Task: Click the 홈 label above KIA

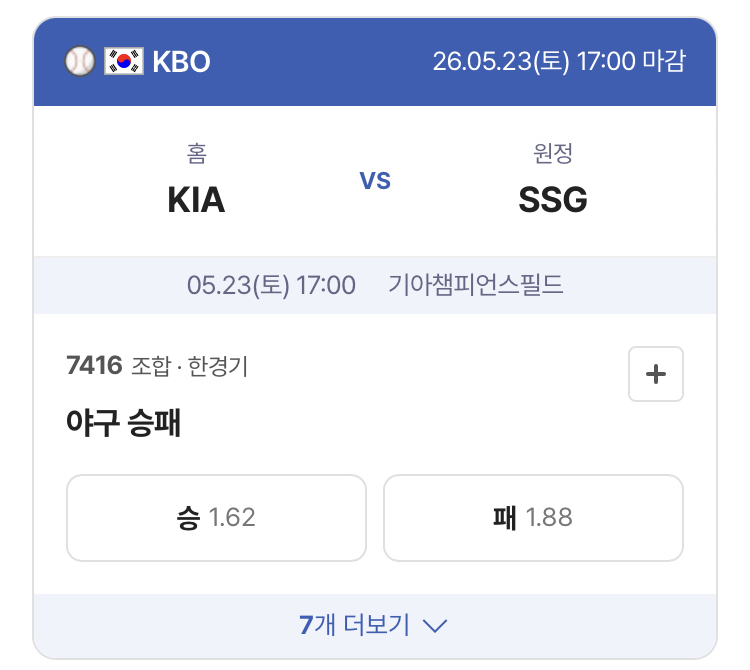Action: 197,154
